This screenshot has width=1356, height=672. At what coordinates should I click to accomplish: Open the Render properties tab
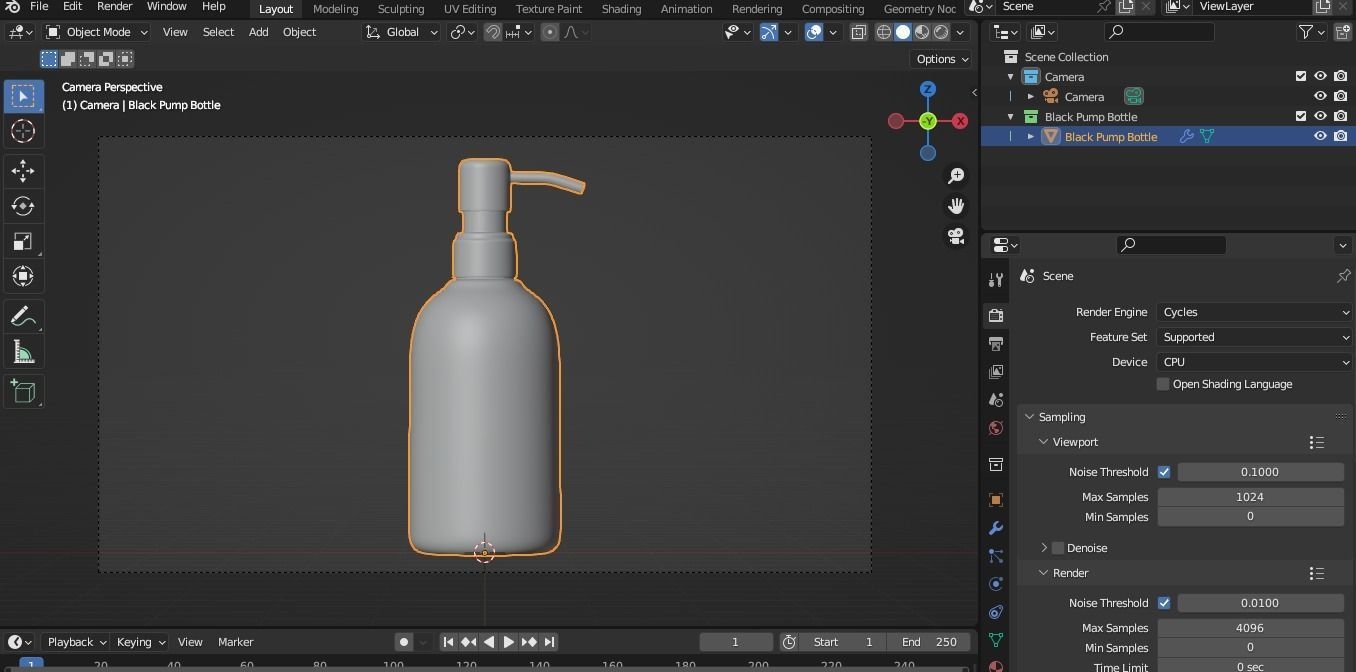coord(995,315)
